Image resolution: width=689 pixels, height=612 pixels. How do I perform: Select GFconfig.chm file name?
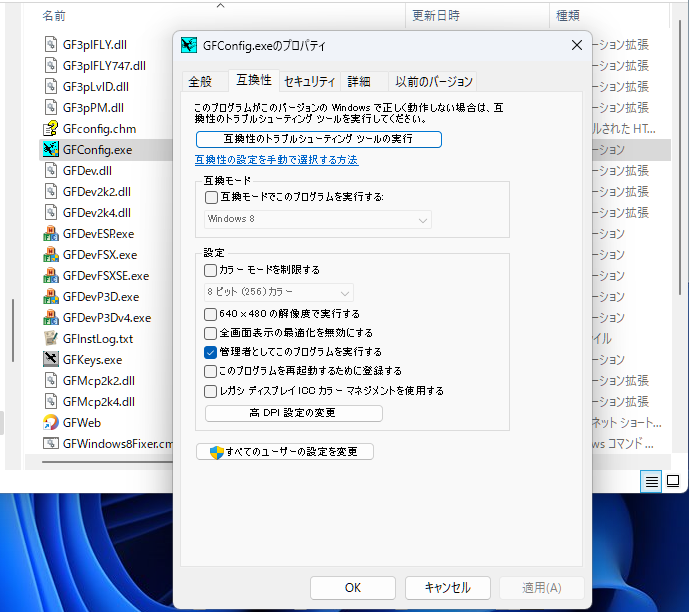pyautogui.click(x=99, y=129)
